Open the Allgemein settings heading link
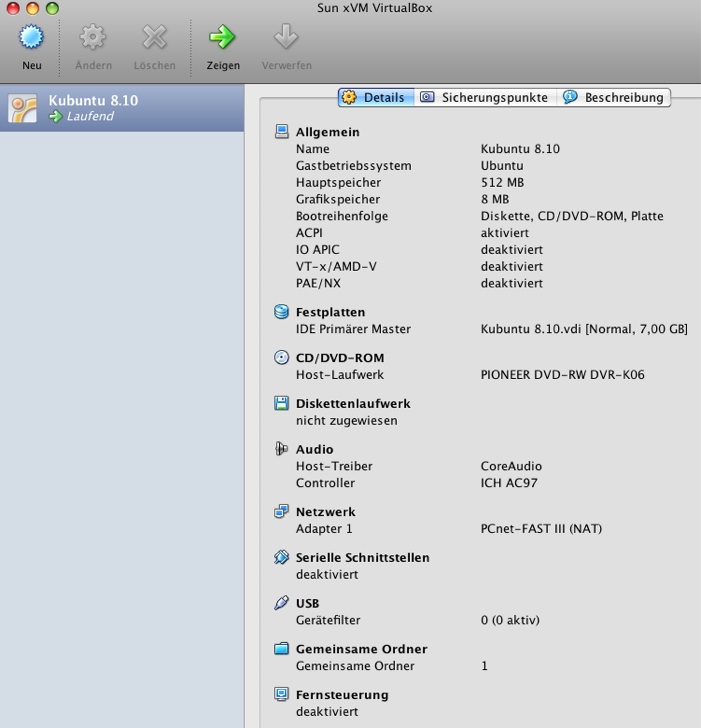701x728 pixels. 327,132
